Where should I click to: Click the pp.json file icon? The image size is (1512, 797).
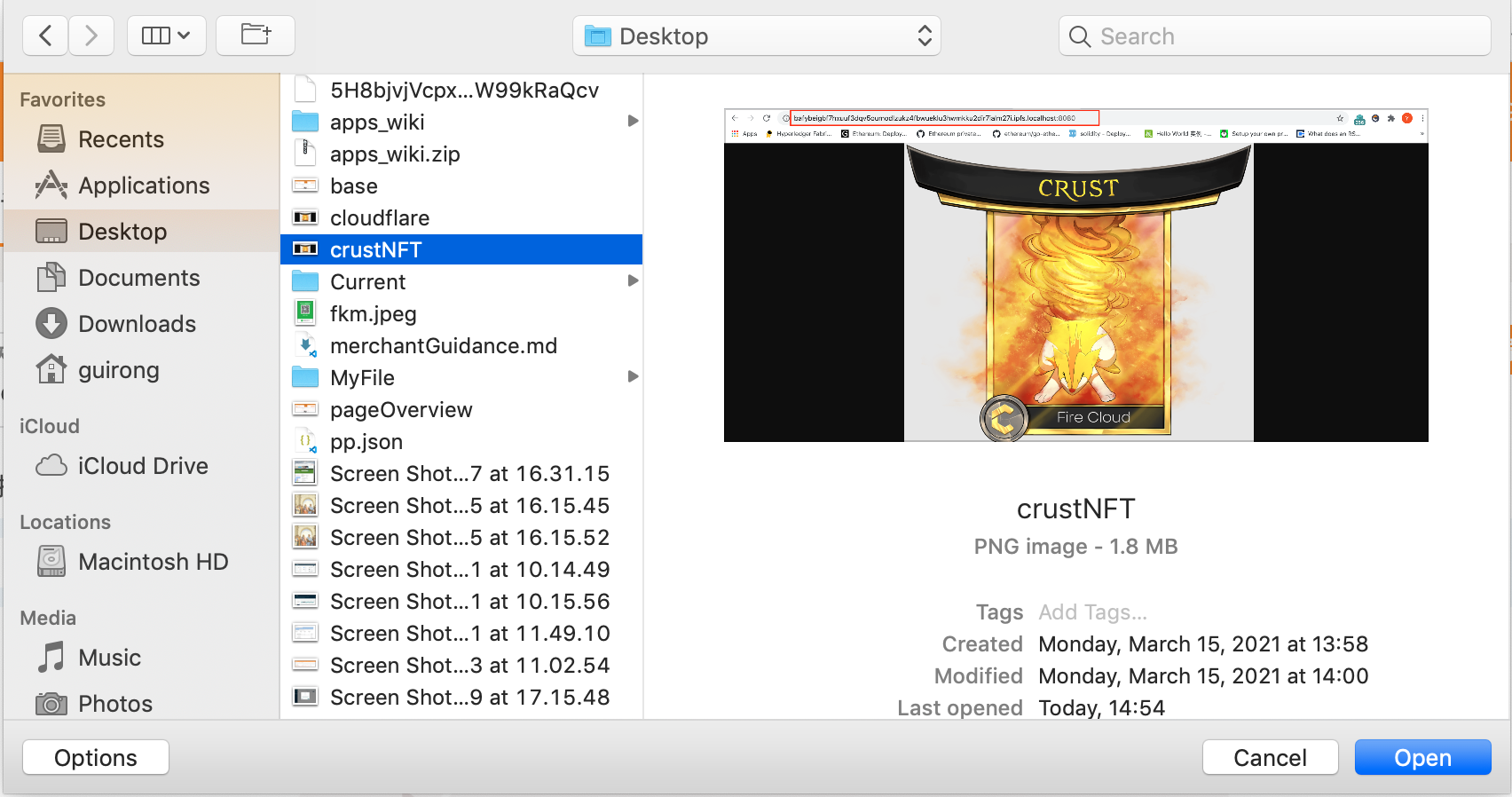click(x=307, y=441)
